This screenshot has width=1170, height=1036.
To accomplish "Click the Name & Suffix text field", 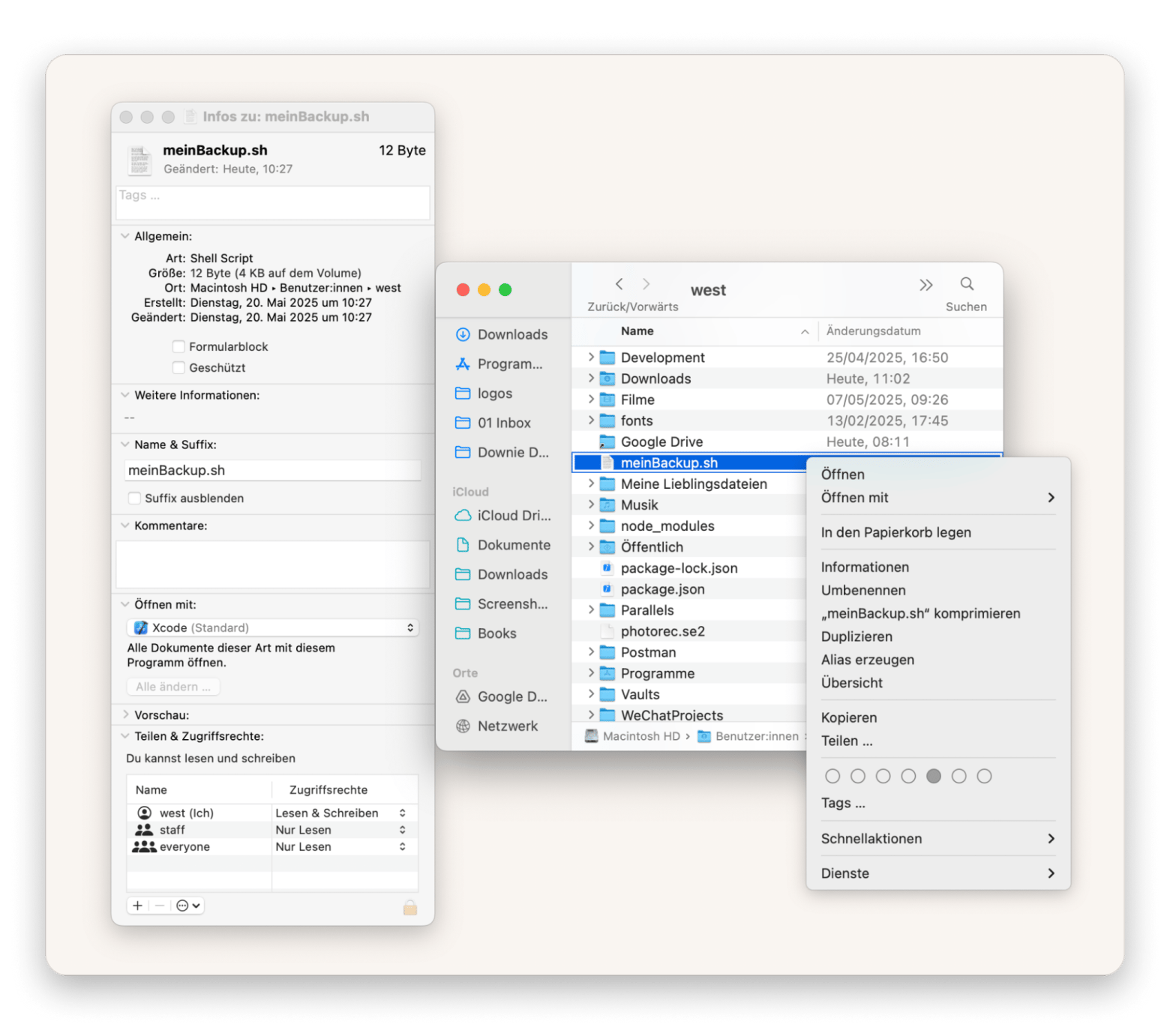I will point(272,470).
